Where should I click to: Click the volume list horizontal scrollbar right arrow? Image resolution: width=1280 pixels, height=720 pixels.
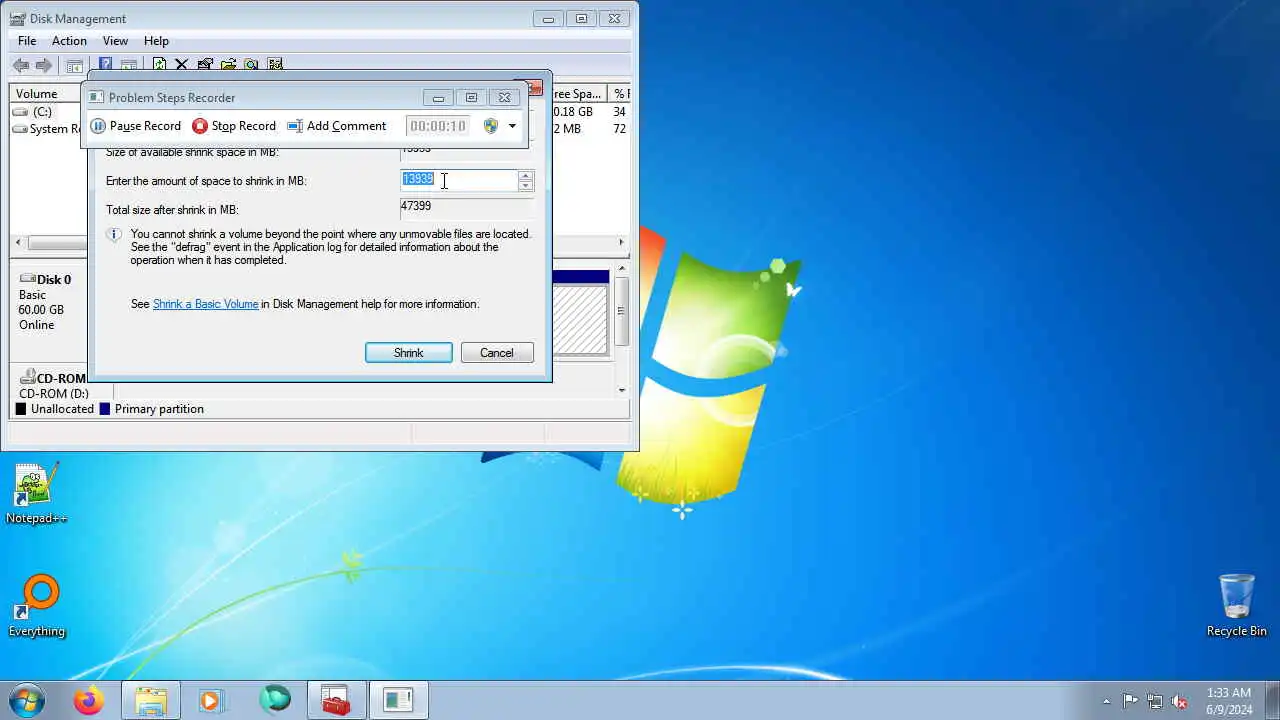point(621,242)
